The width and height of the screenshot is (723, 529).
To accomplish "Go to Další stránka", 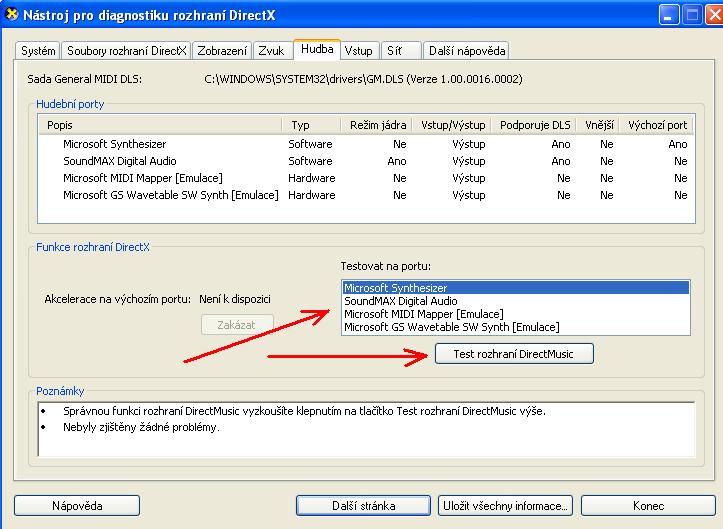I will pyautogui.click(x=363, y=505).
